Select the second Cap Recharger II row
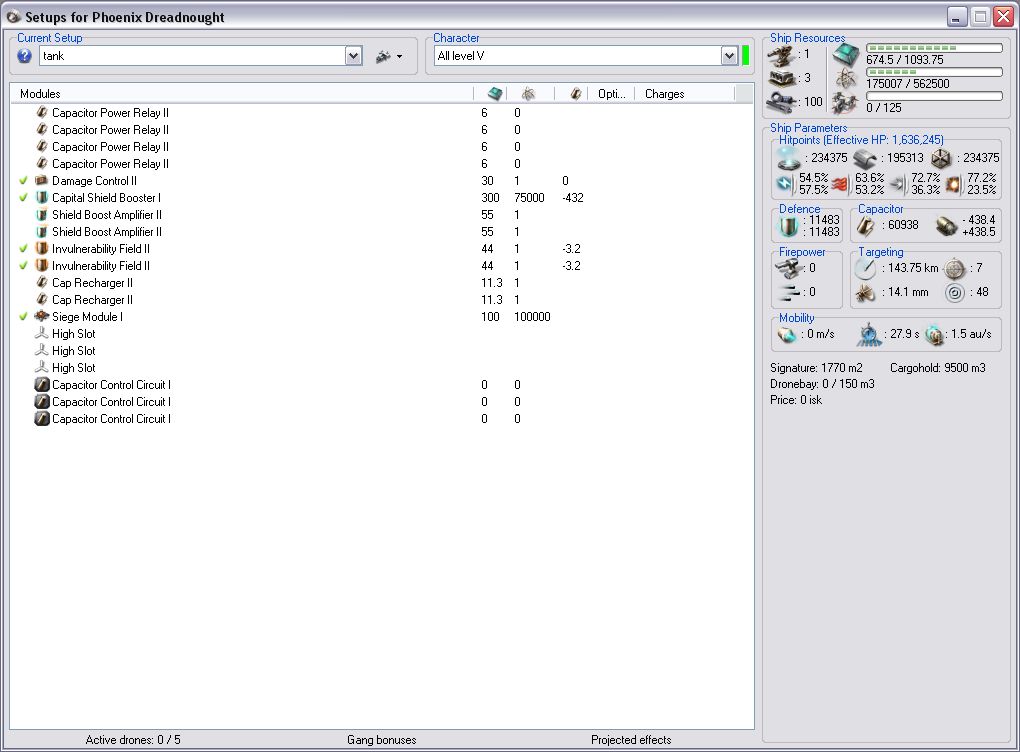1020x752 pixels. pyautogui.click(x=381, y=300)
